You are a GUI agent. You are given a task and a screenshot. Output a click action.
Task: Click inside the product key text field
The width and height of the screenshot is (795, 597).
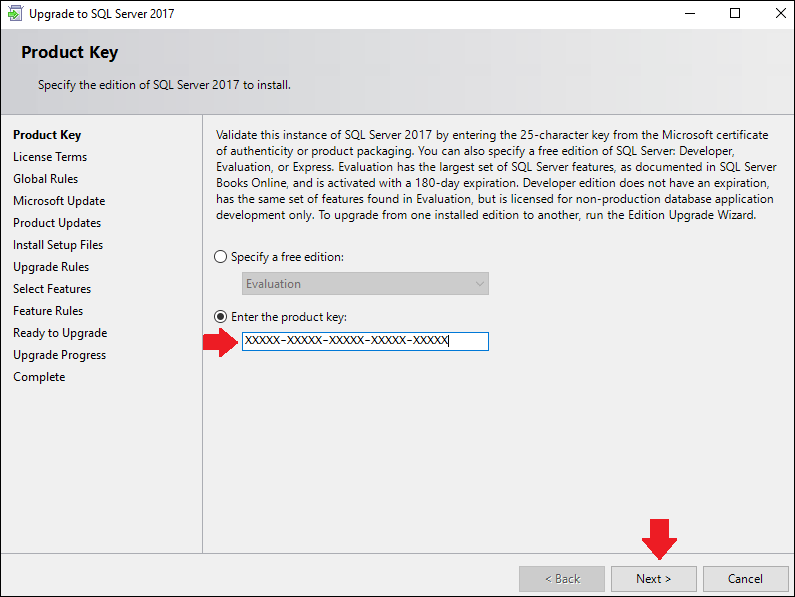[x=365, y=341]
